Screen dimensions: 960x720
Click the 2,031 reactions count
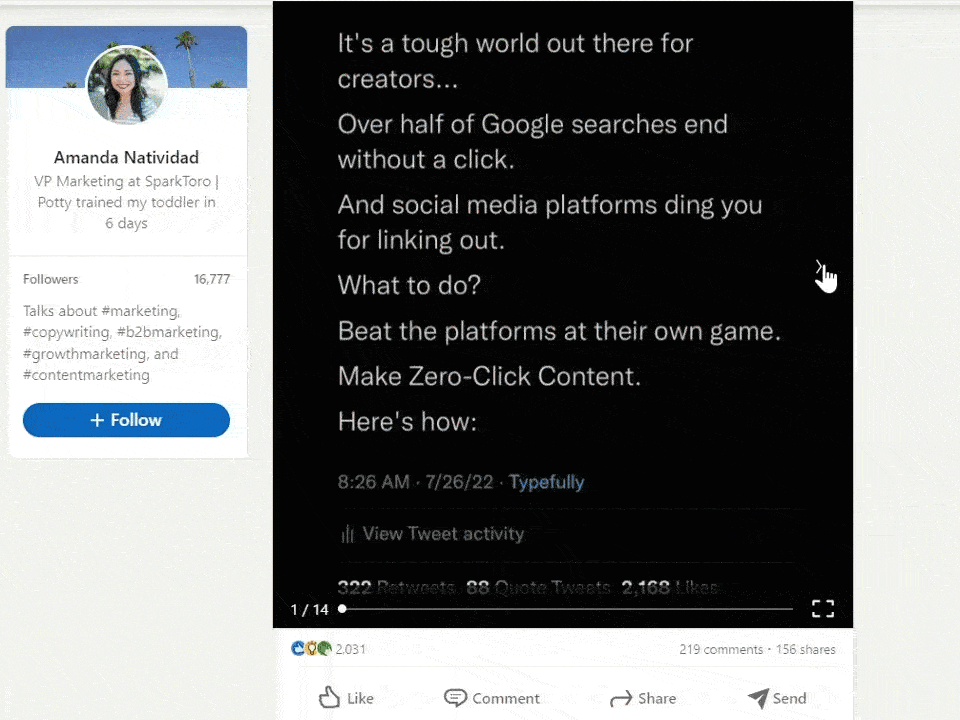pos(350,649)
